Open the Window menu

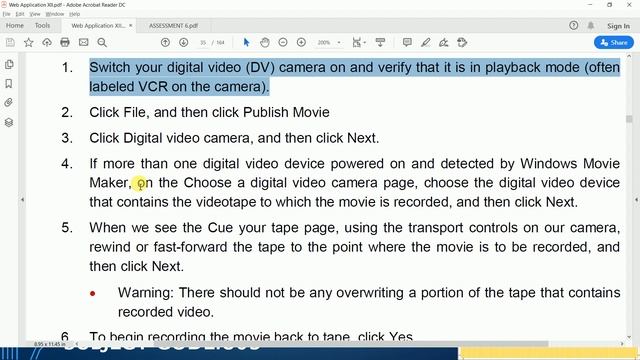coord(55,14)
